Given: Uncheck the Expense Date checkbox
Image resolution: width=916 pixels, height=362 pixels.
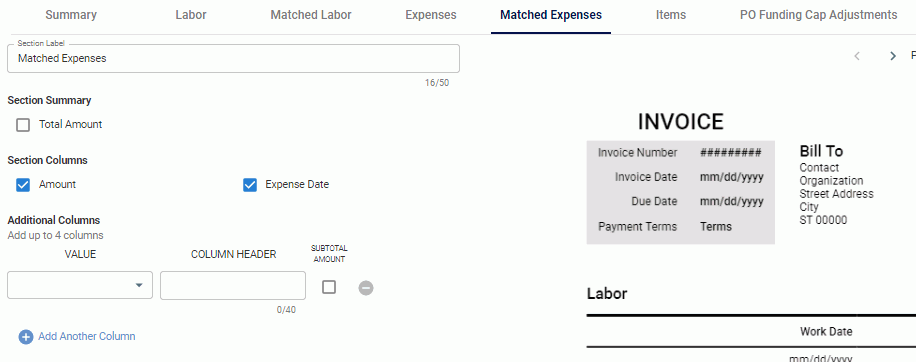Looking at the screenshot, I should pos(249,185).
